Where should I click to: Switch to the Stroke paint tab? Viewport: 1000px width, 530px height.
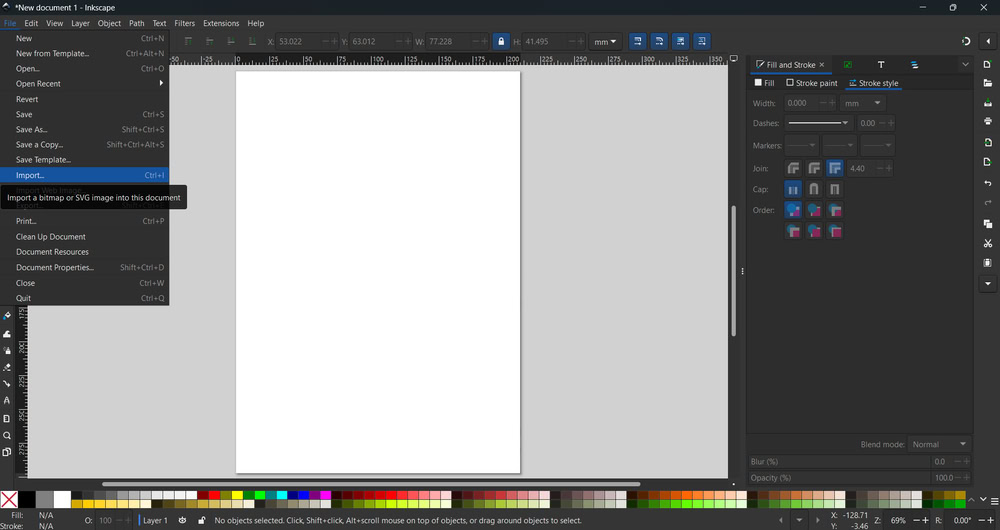(x=811, y=83)
